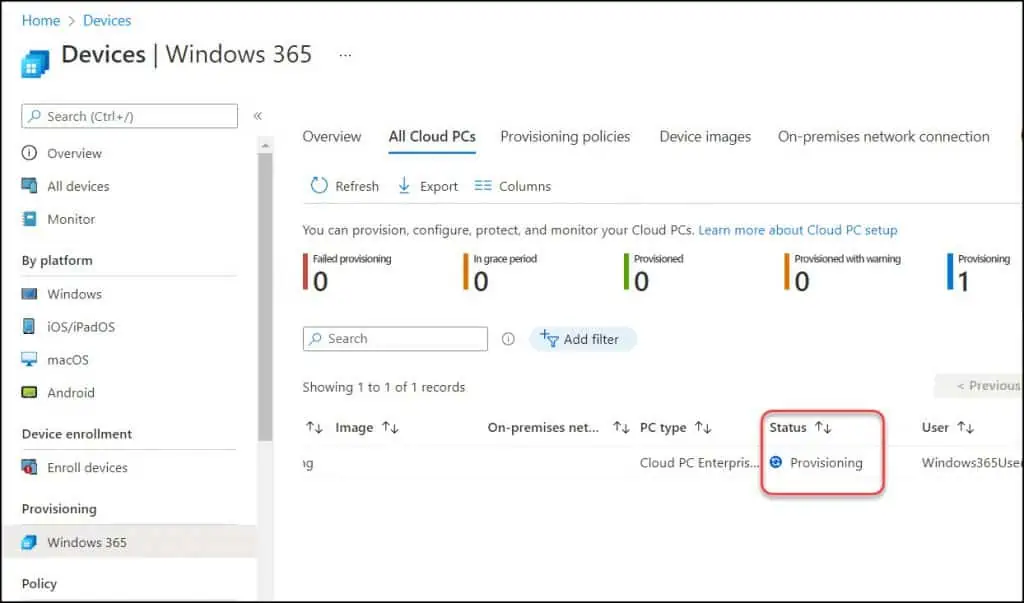Click the Enroll devices icon
This screenshot has width=1024, height=603.
point(29,467)
